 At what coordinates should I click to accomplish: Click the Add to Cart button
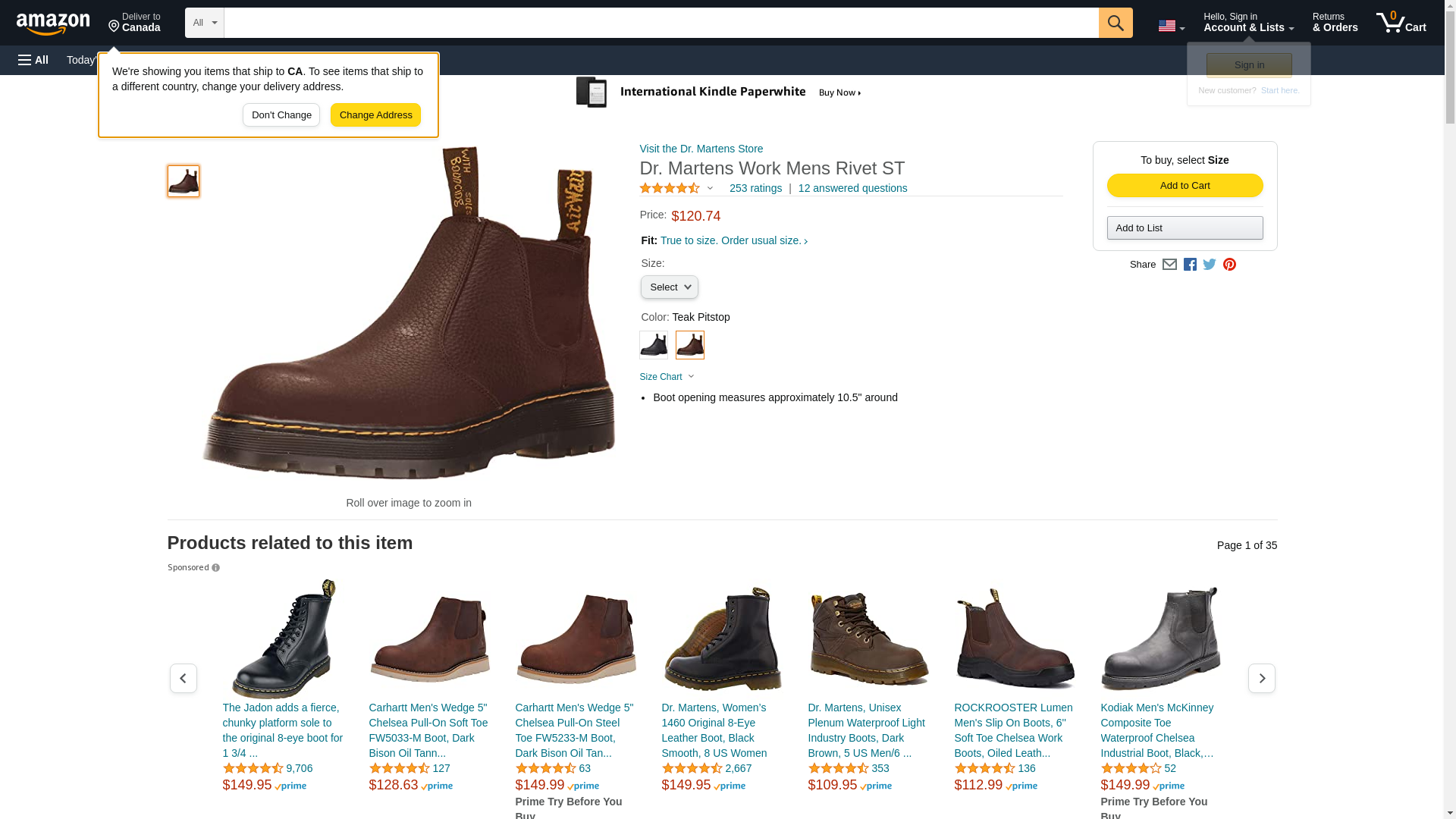[x=1185, y=186]
